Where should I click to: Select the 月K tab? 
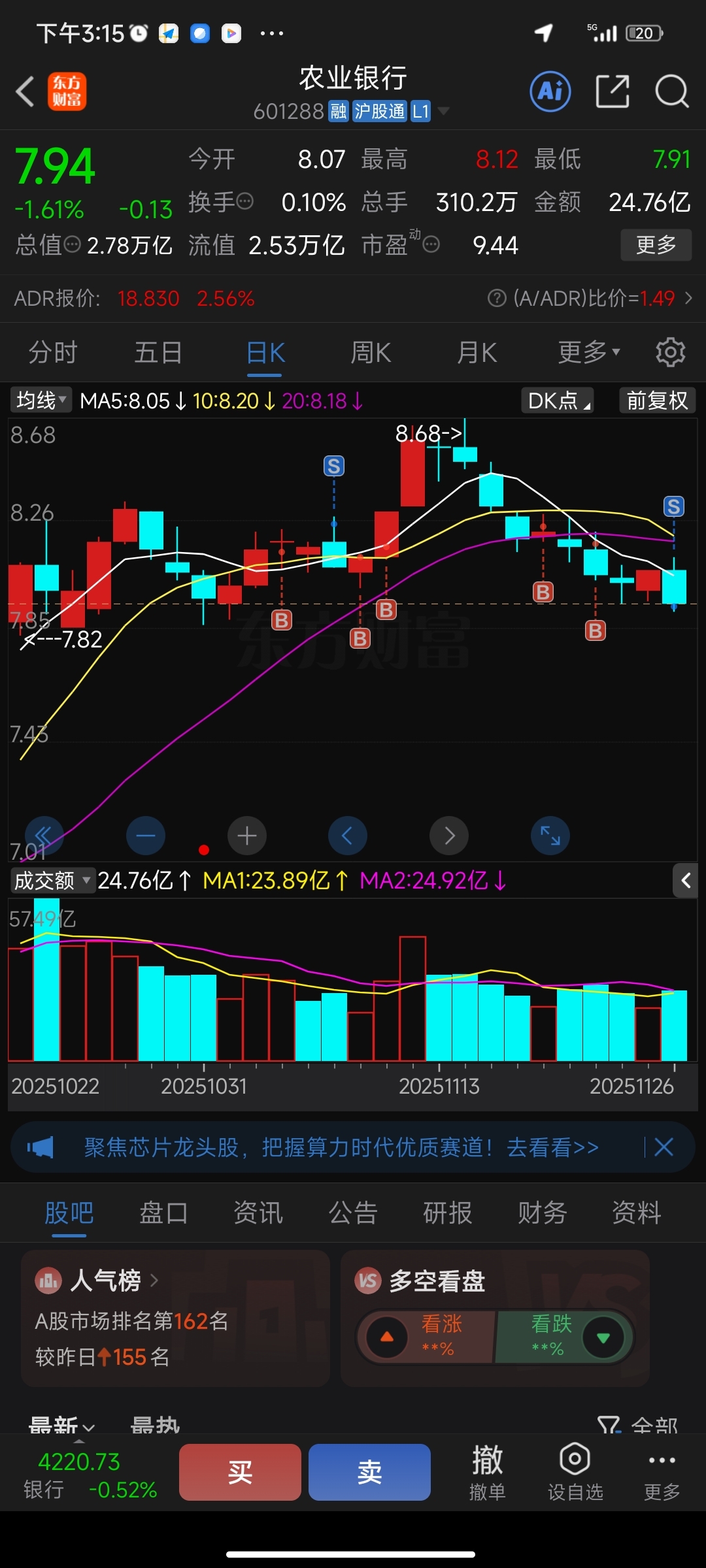(x=477, y=353)
